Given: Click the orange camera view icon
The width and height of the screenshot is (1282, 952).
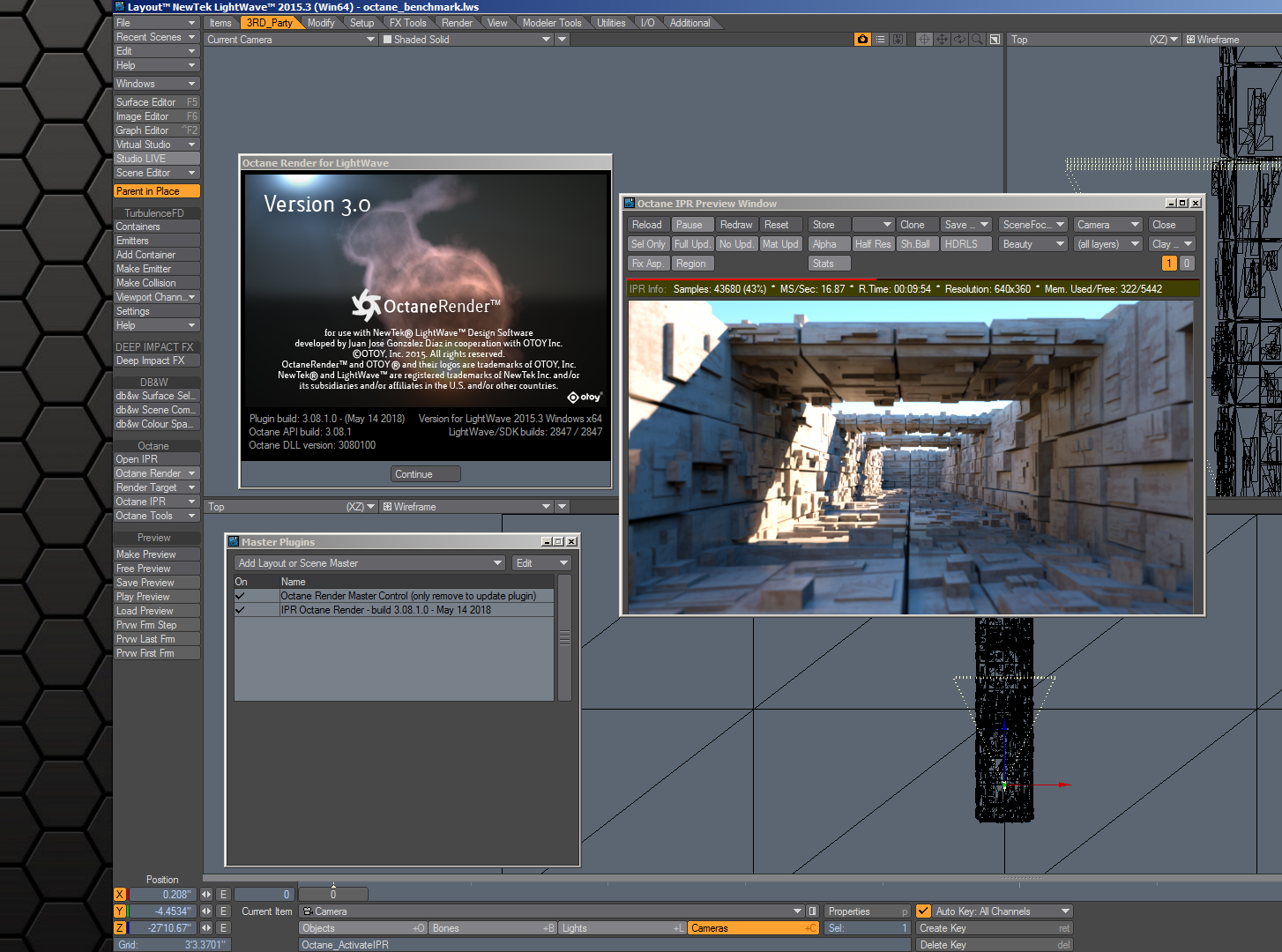Looking at the screenshot, I should pyautogui.click(x=862, y=40).
